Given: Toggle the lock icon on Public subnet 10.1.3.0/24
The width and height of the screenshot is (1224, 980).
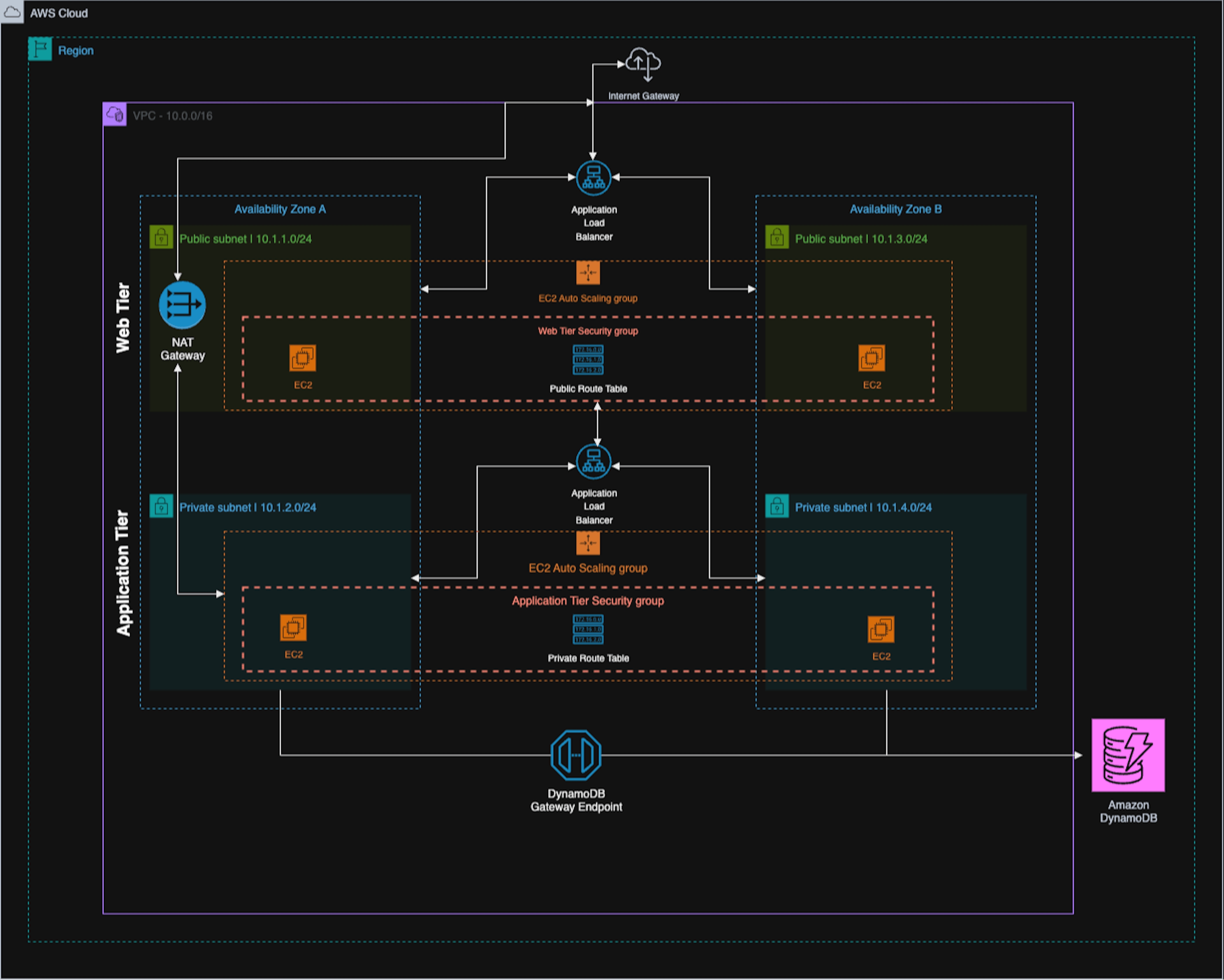Looking at the screenshot, I should click(x=777, y=238).
